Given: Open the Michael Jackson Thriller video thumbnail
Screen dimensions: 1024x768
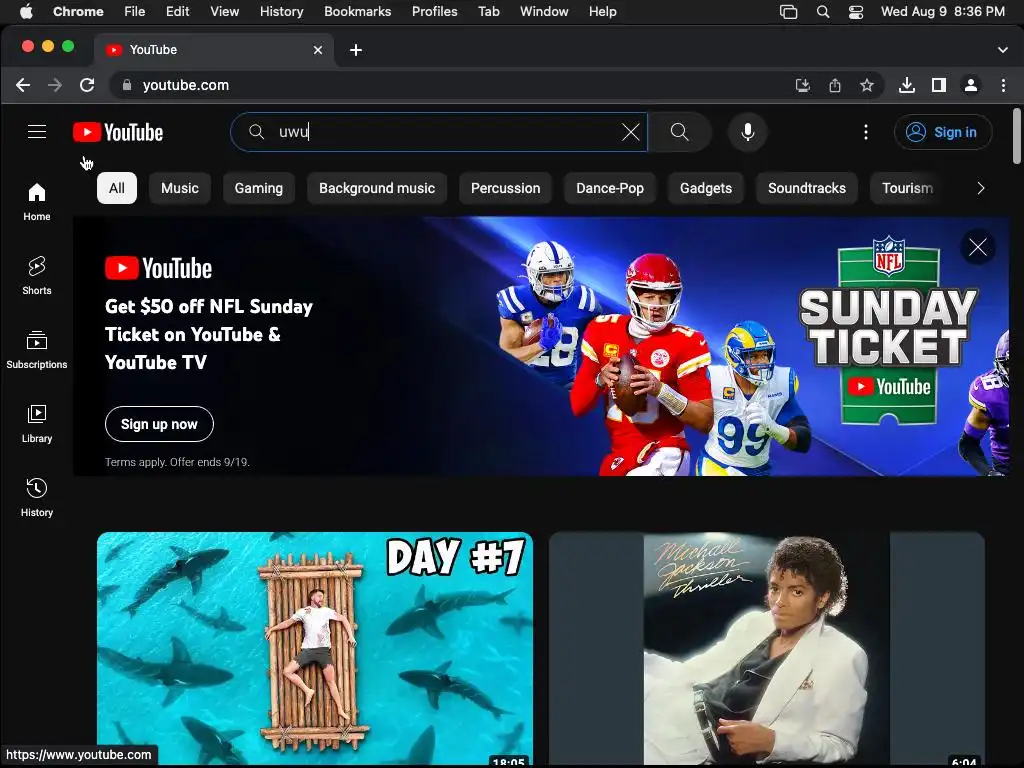Looking at the screenshot, I should click(x=767, y=648).
